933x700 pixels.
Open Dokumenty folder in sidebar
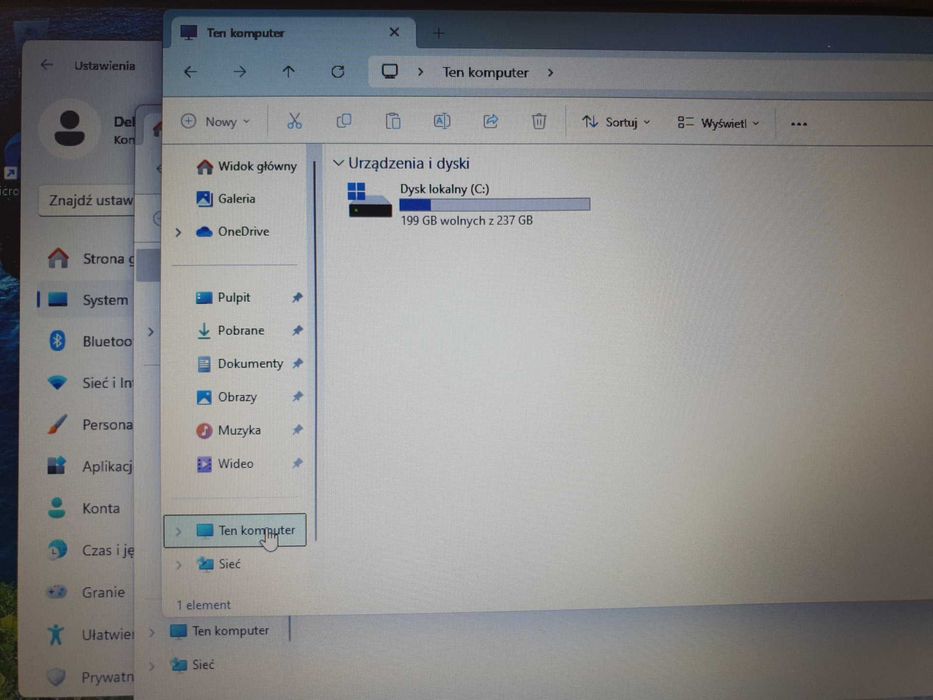240,364
